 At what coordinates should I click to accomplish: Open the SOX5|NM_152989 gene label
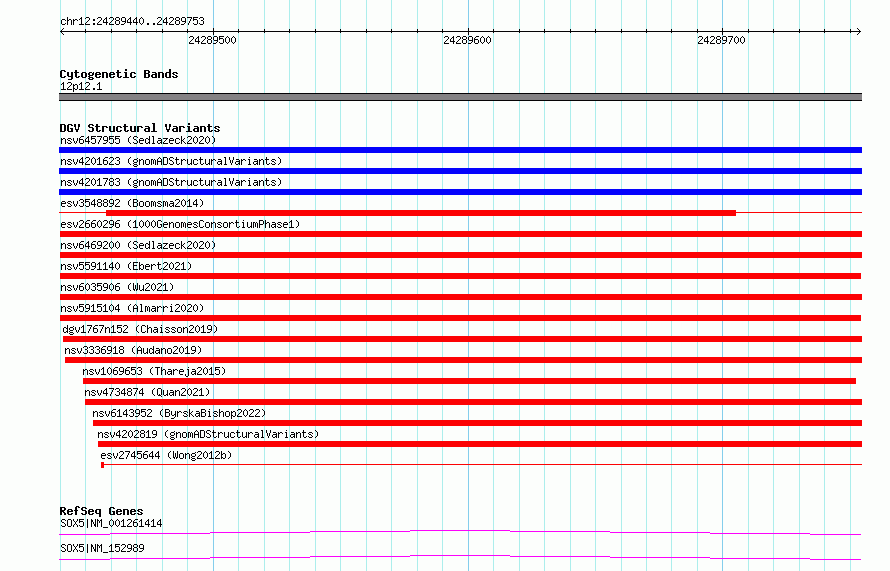click(x=102, y=548)
